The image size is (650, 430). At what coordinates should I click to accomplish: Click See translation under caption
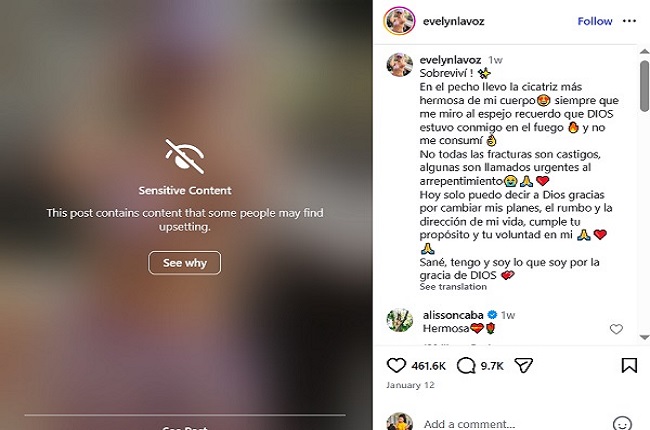[x=453, y=287]
